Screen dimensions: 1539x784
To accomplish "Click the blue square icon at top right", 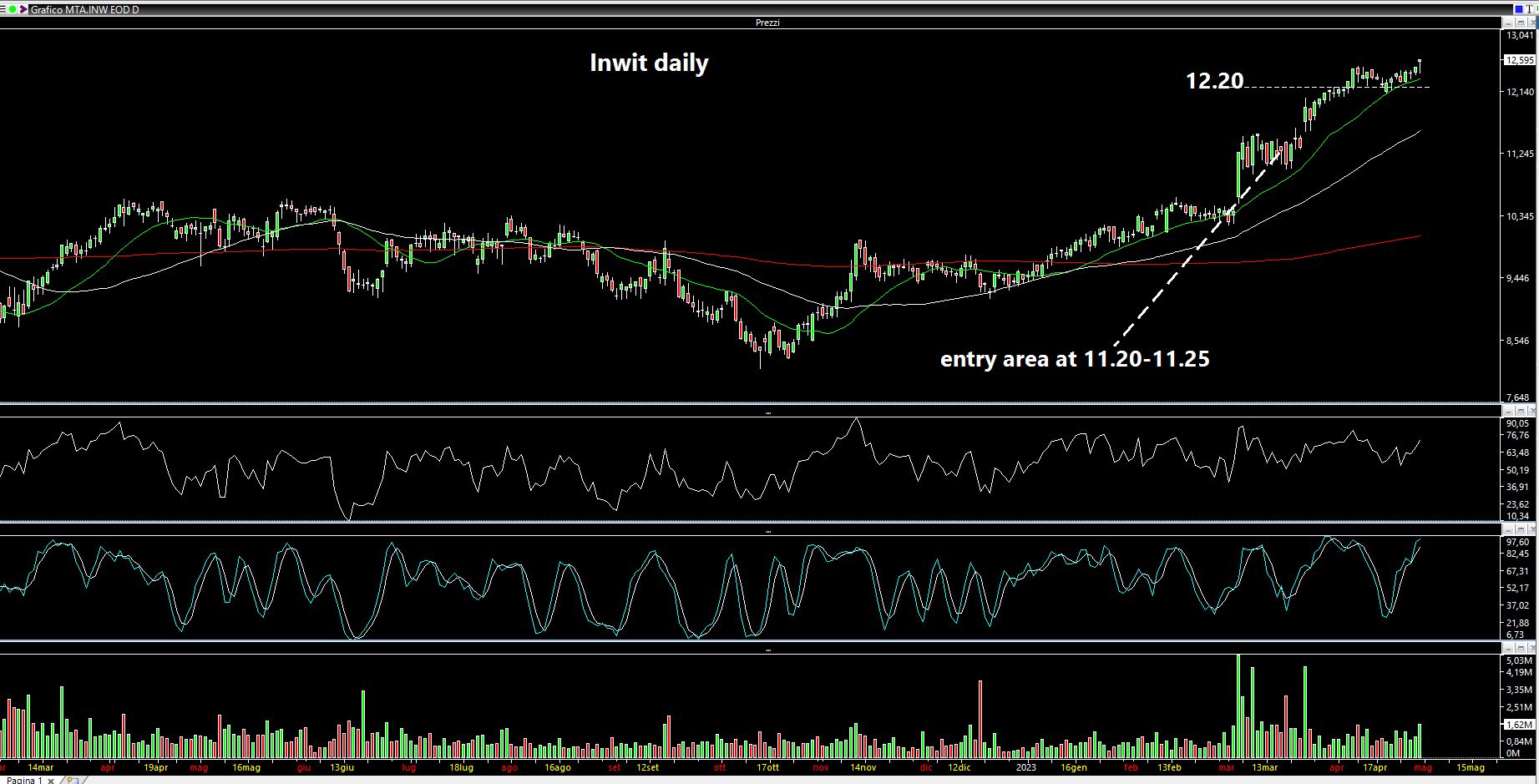I will point(1519,9).
